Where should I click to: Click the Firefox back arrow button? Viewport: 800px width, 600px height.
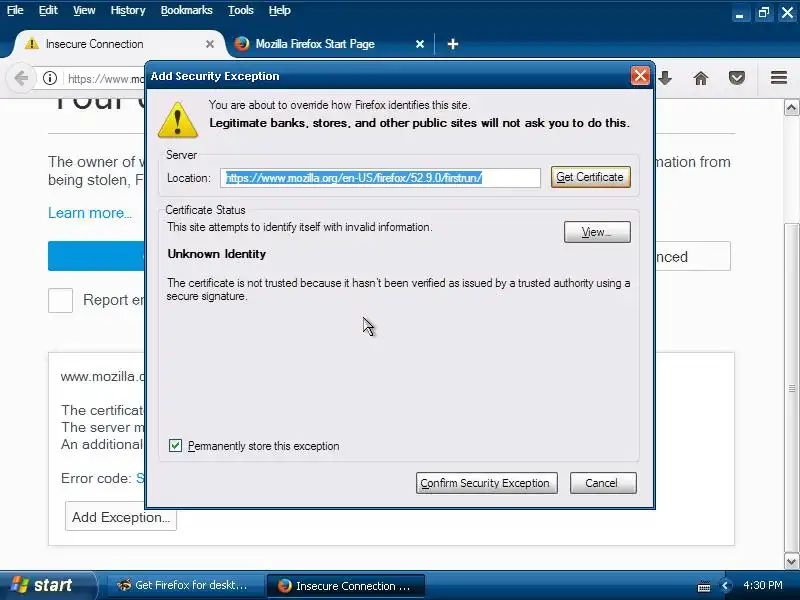pos(21,79)
